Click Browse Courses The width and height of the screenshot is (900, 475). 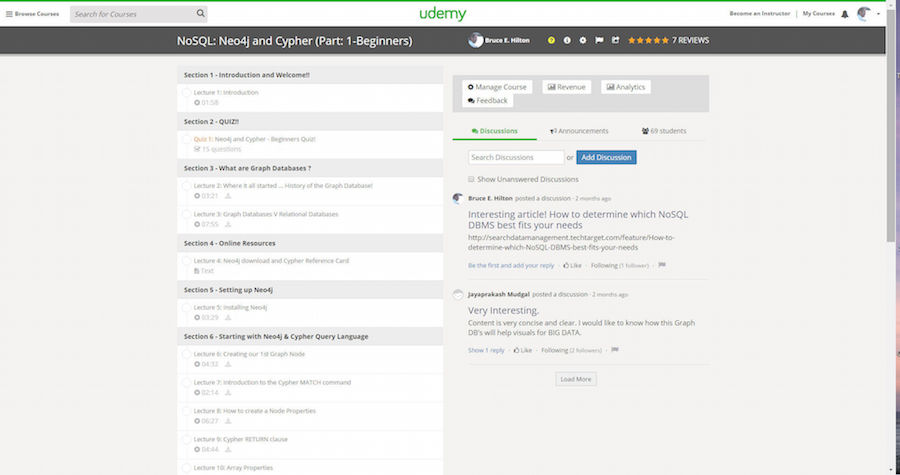(37, 14)
